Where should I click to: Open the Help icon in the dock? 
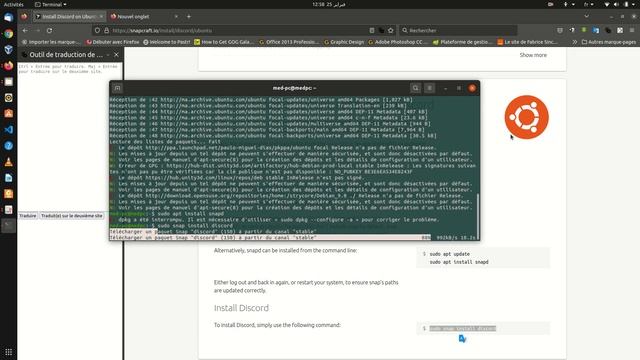(9, 146)
